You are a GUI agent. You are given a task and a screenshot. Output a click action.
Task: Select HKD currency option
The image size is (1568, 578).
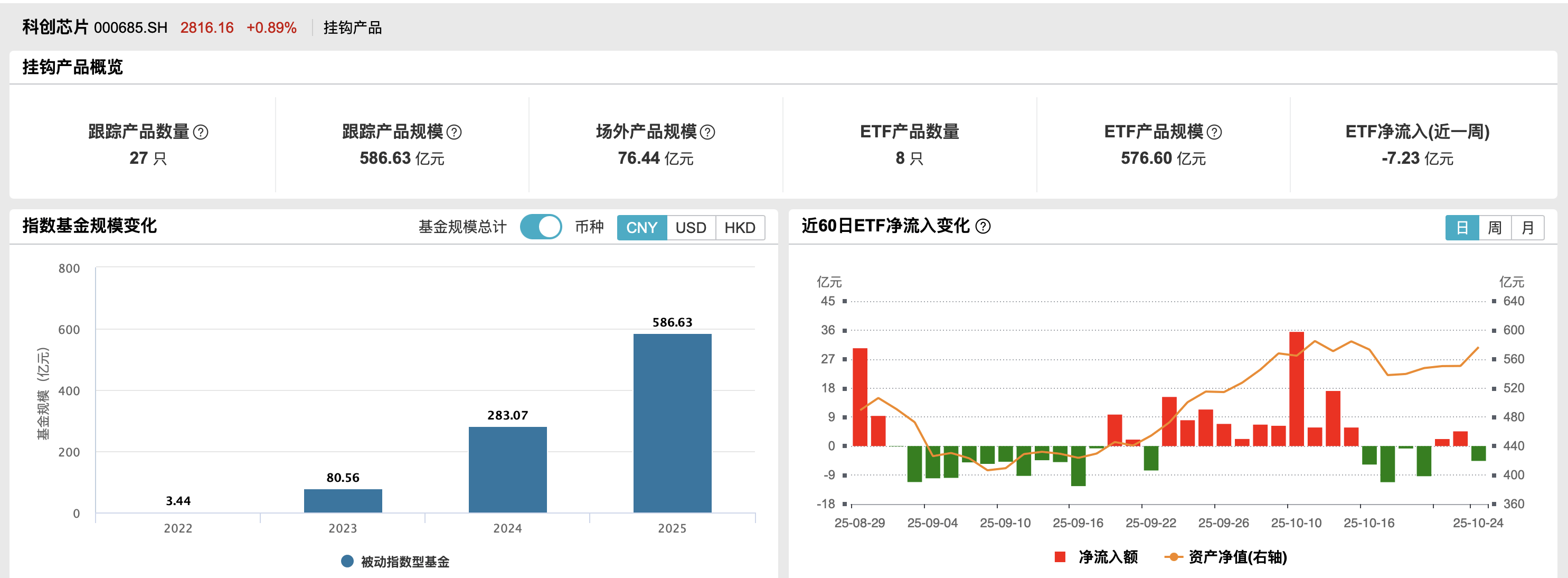740,228
